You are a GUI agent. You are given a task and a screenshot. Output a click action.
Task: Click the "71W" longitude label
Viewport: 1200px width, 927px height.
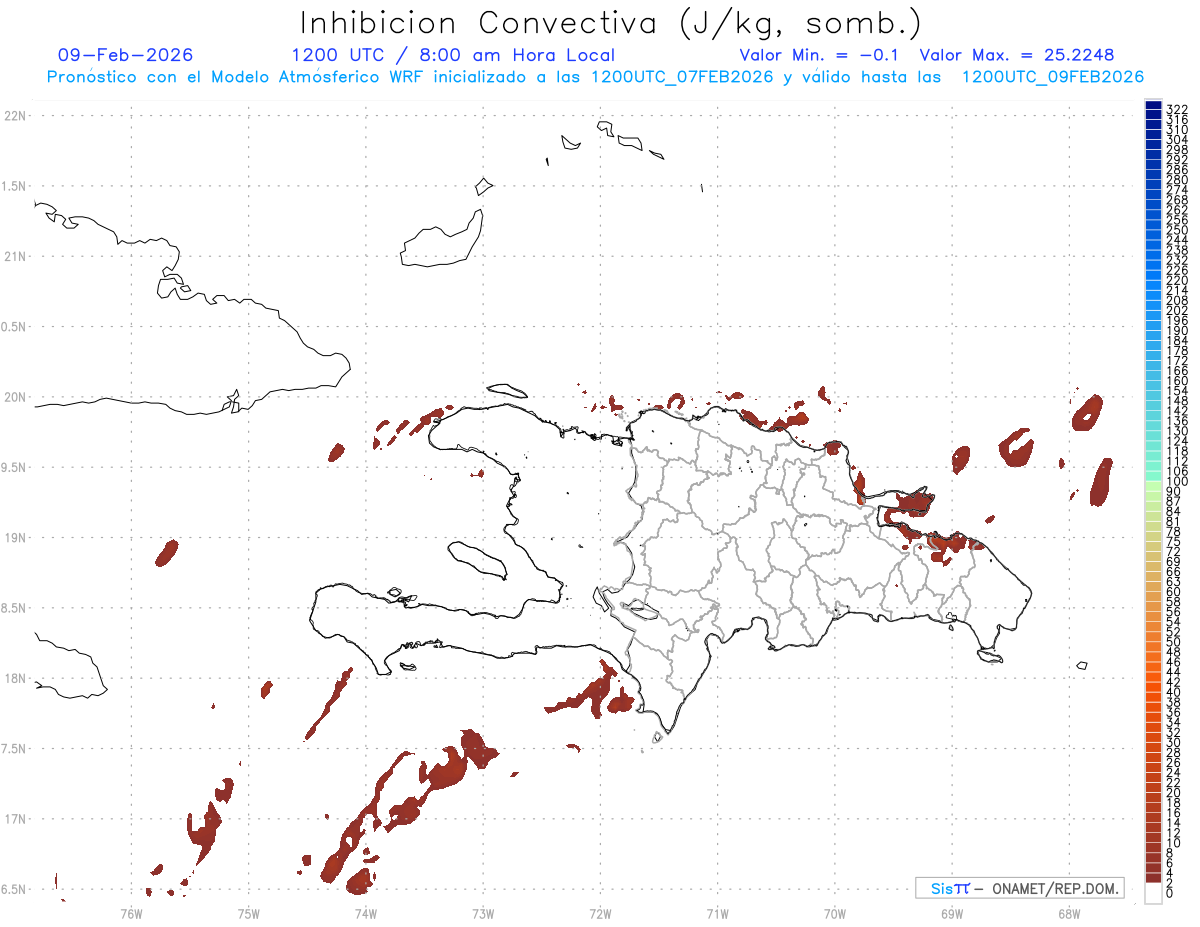point(717,913)
